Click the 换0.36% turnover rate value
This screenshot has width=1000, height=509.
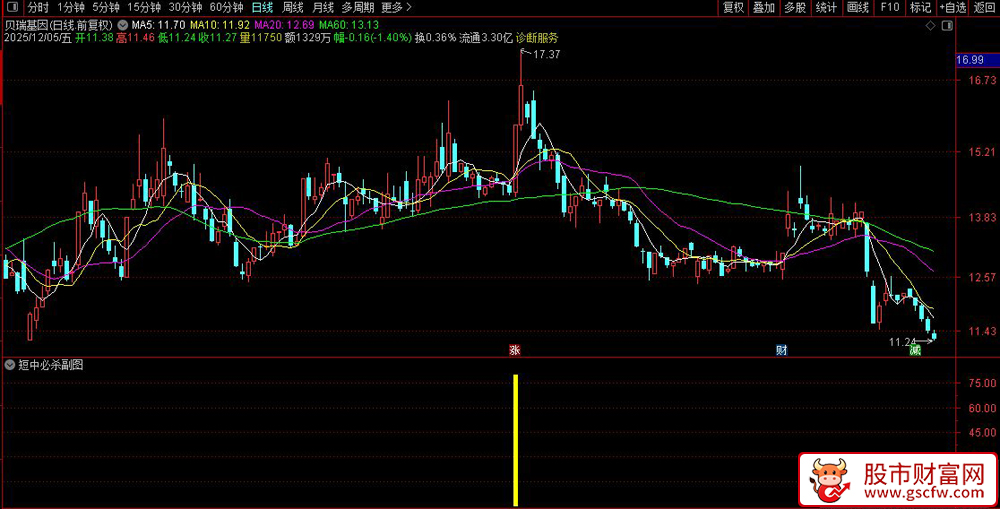(436, 38)
